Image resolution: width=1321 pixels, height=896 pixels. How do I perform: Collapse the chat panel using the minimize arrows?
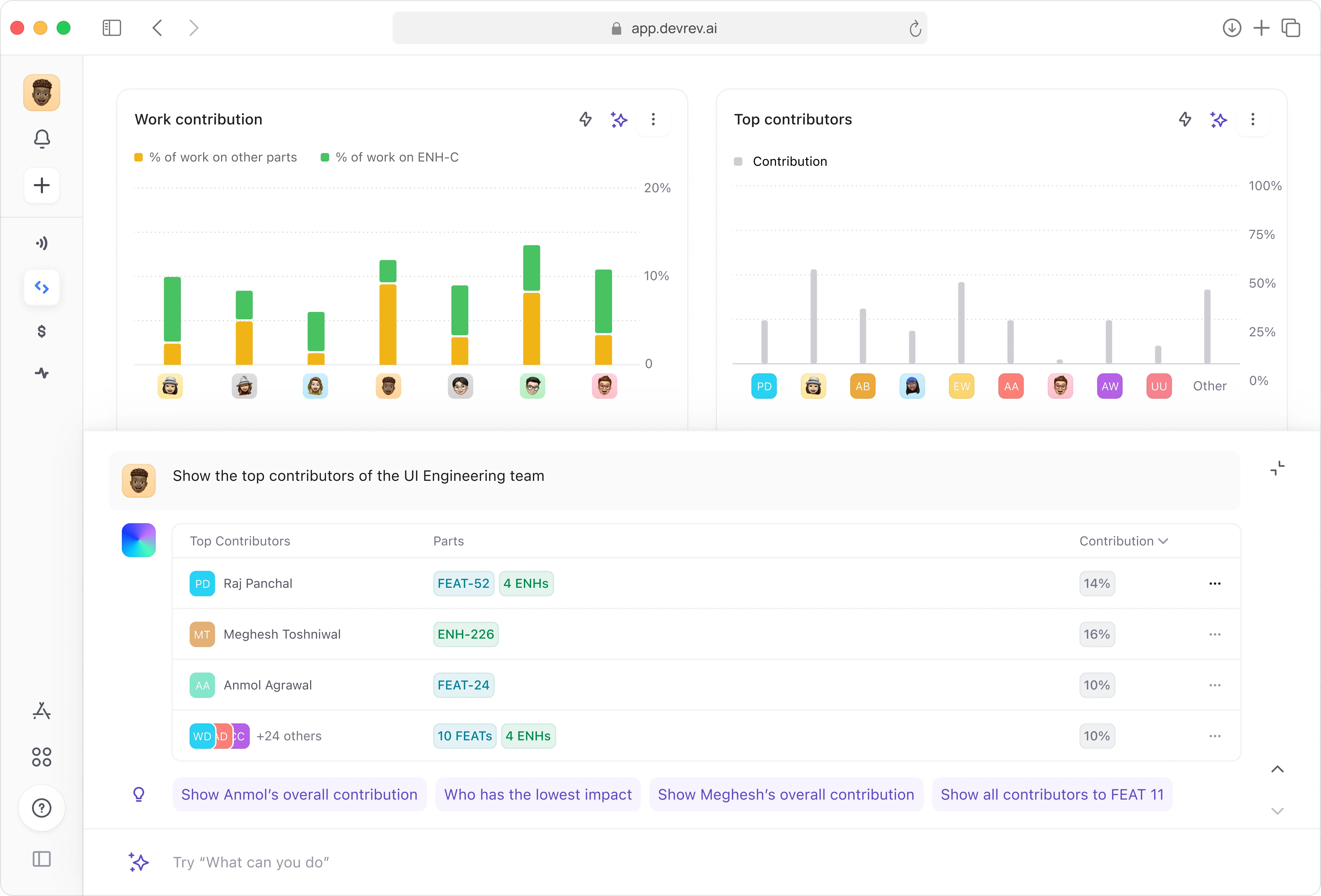[1277, 468]
